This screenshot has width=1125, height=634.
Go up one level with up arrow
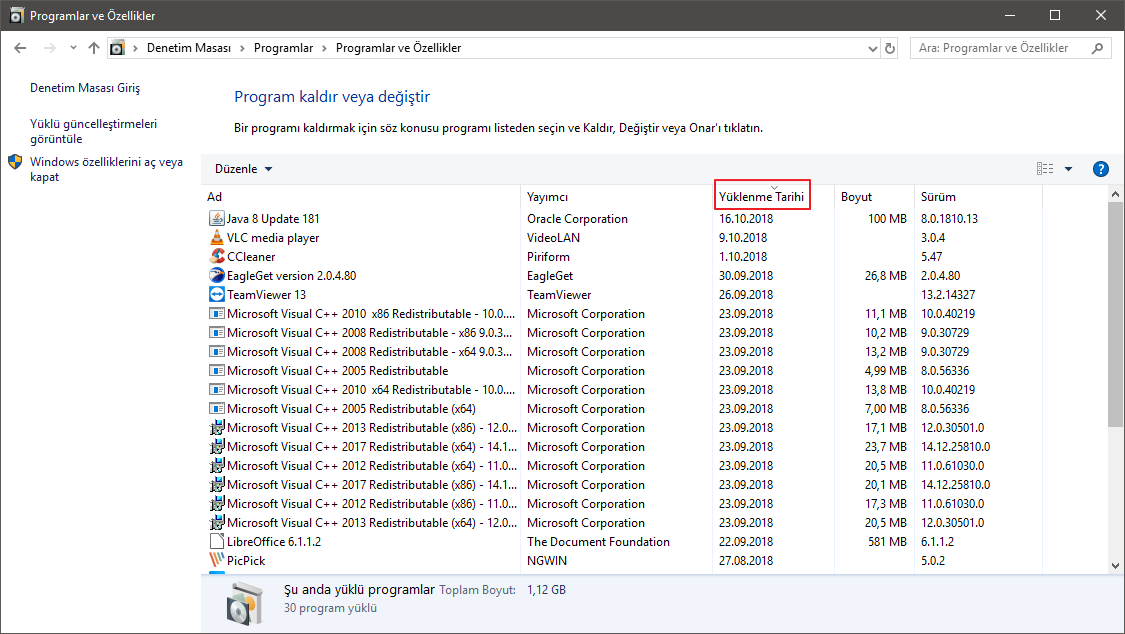tap(94, 48)
